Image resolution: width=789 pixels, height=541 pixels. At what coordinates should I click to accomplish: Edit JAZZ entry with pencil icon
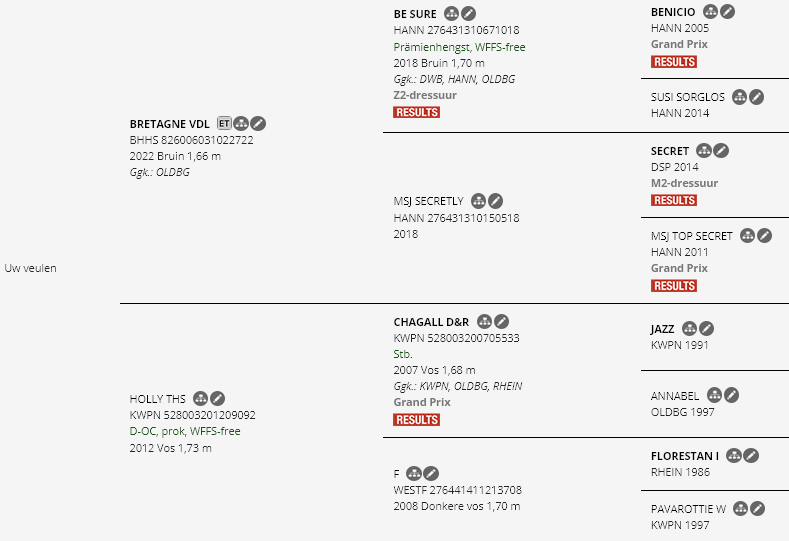point(706,329)
